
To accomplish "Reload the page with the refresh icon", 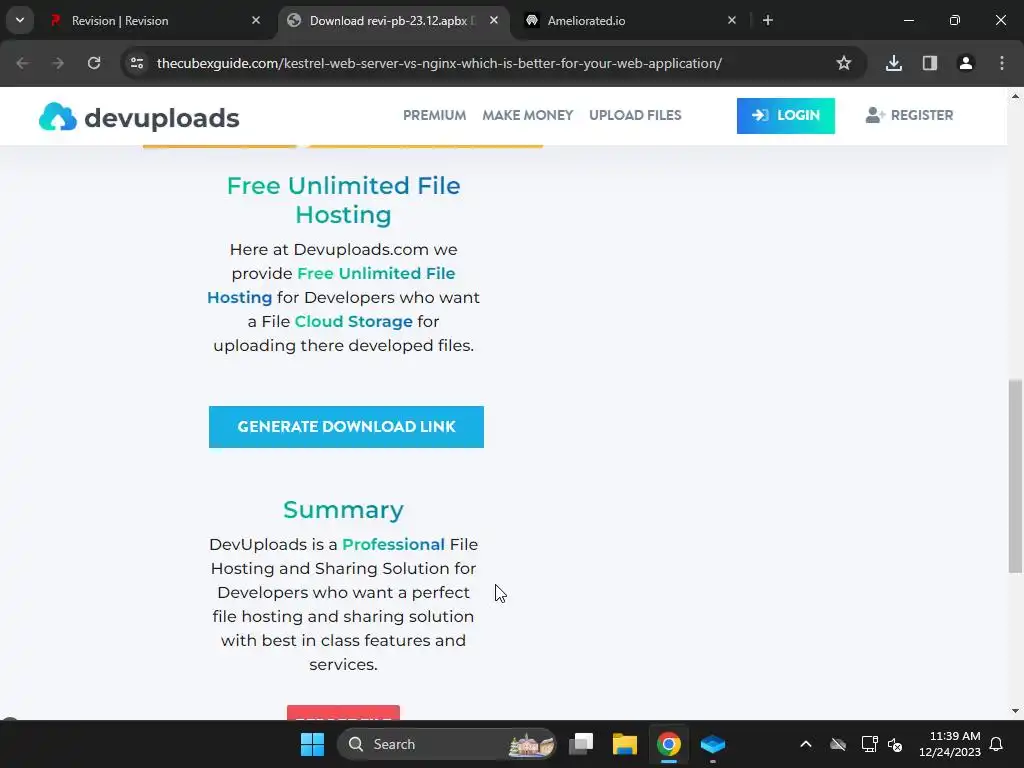I will point(94,63).
